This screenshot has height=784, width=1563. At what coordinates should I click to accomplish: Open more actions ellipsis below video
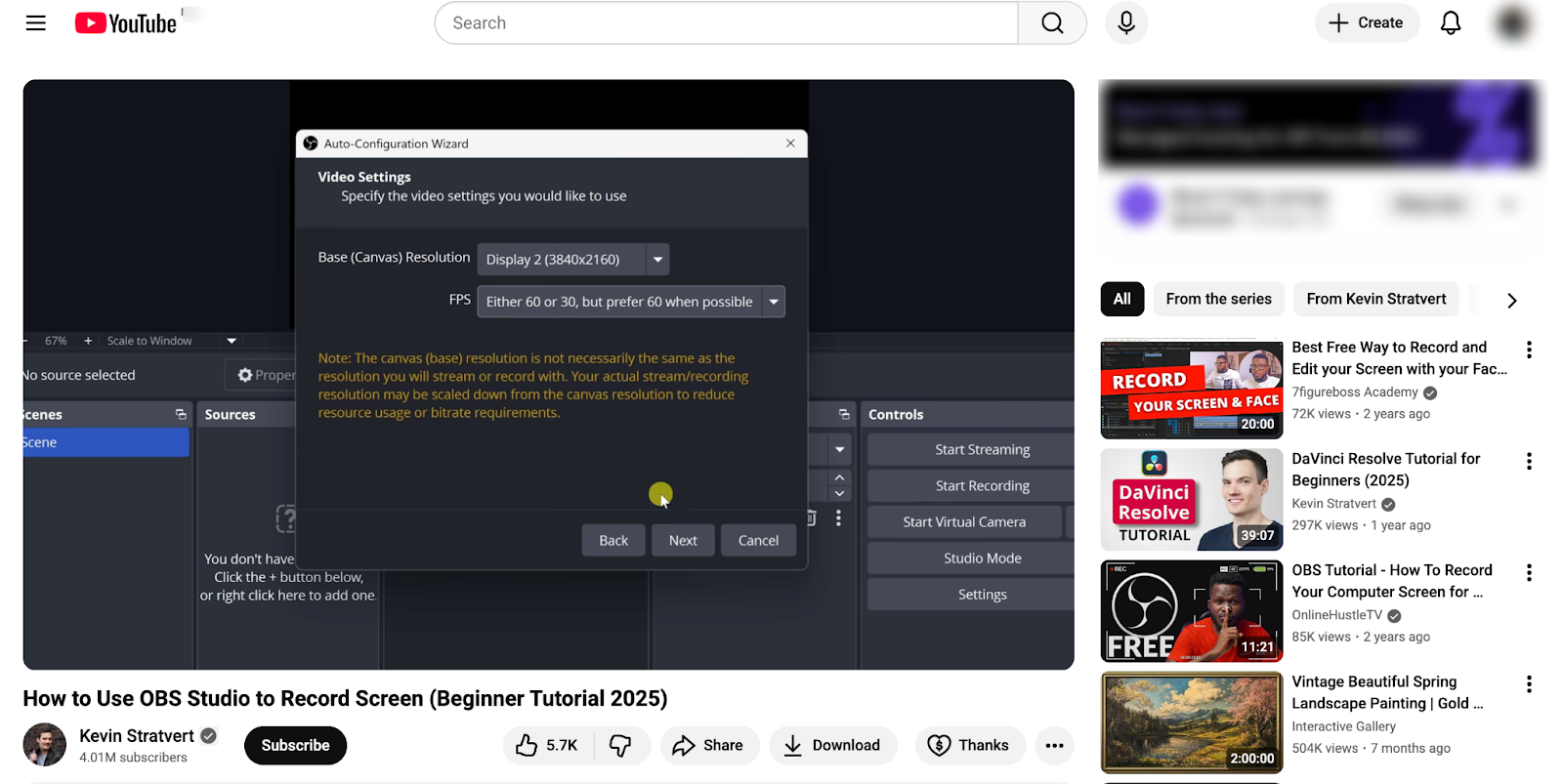point(1054,745)
